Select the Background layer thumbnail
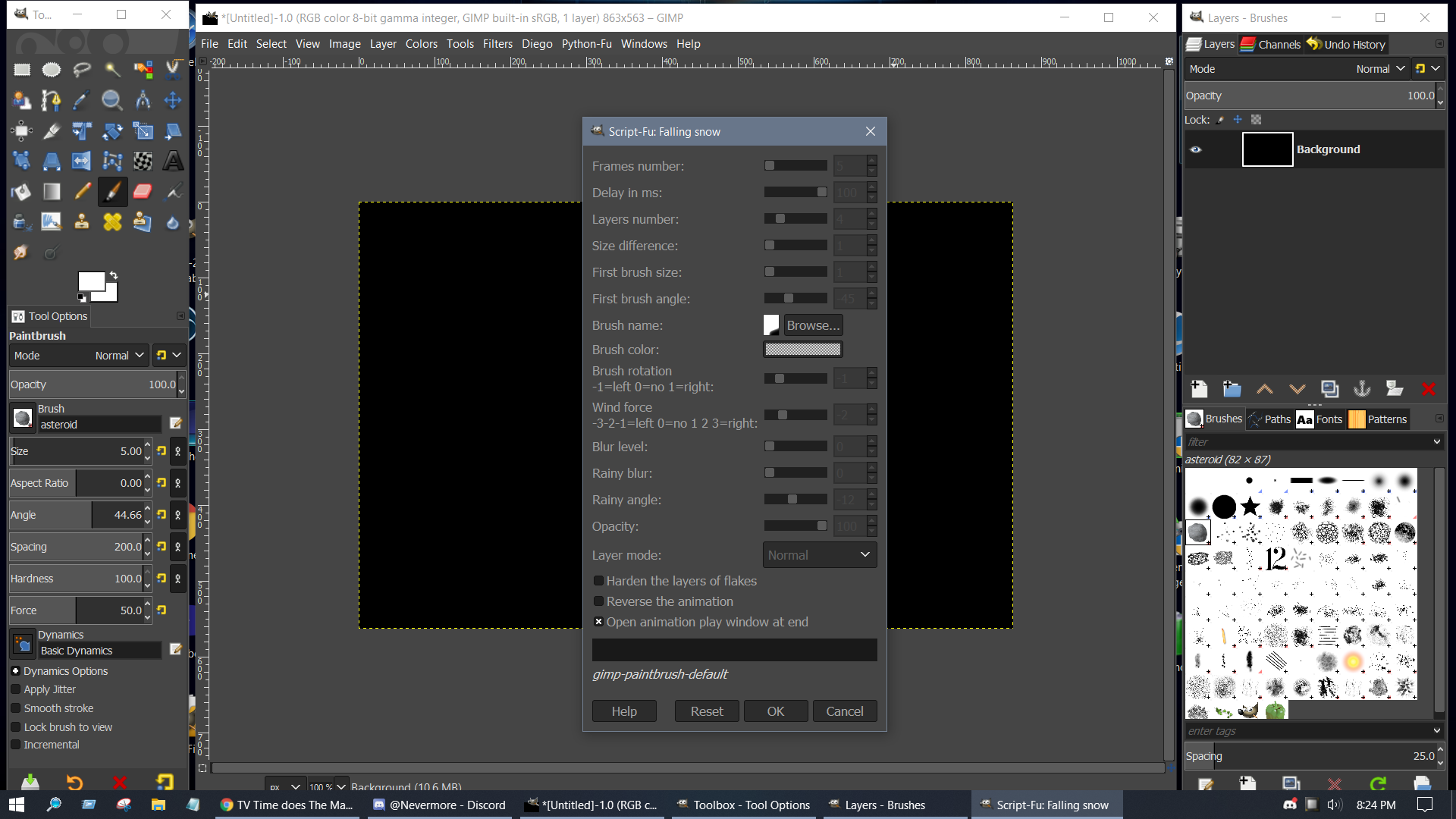 (1267, 149)
